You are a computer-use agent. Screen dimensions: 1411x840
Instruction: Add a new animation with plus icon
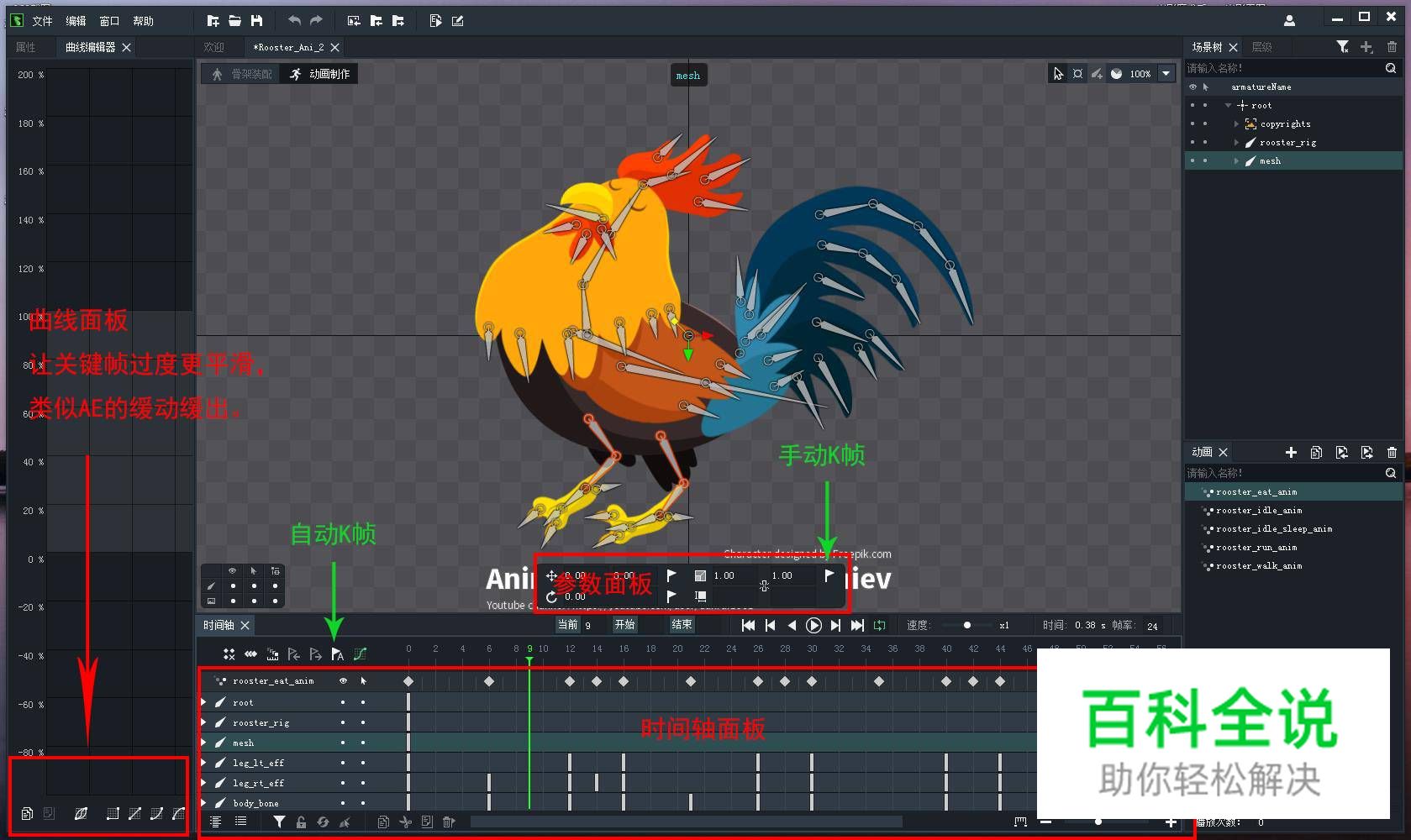[x=1291, y=452]
